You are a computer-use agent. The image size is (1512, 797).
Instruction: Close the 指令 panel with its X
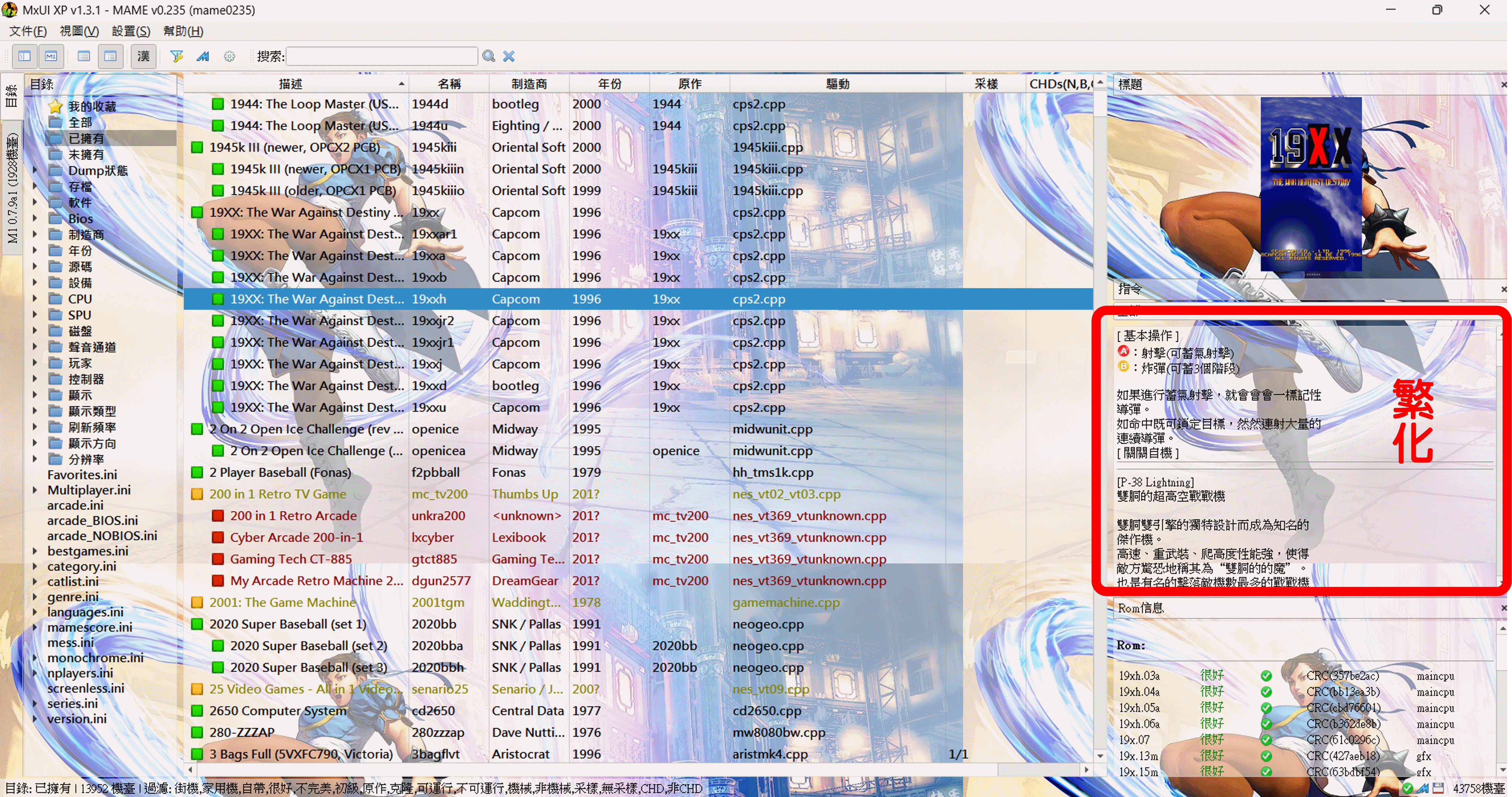tap(1504, 289)
